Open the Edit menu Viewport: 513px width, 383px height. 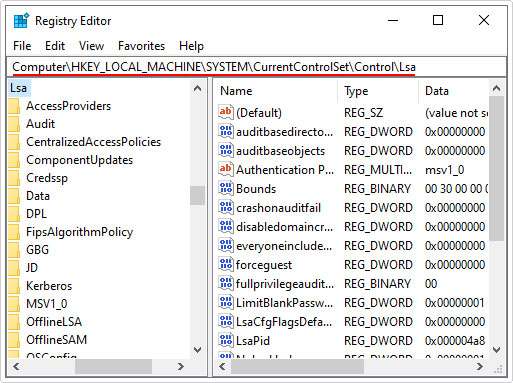[x=55, y=46]
